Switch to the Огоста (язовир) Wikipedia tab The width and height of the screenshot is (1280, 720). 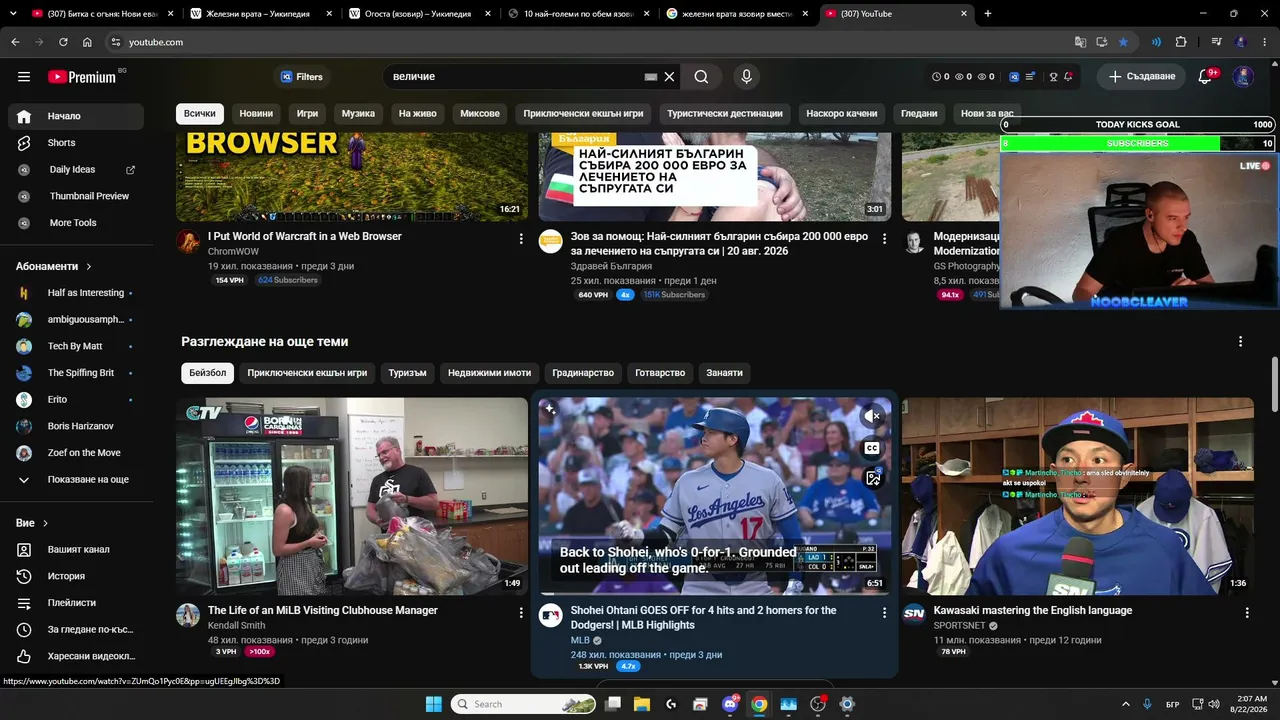pos(418,14)
